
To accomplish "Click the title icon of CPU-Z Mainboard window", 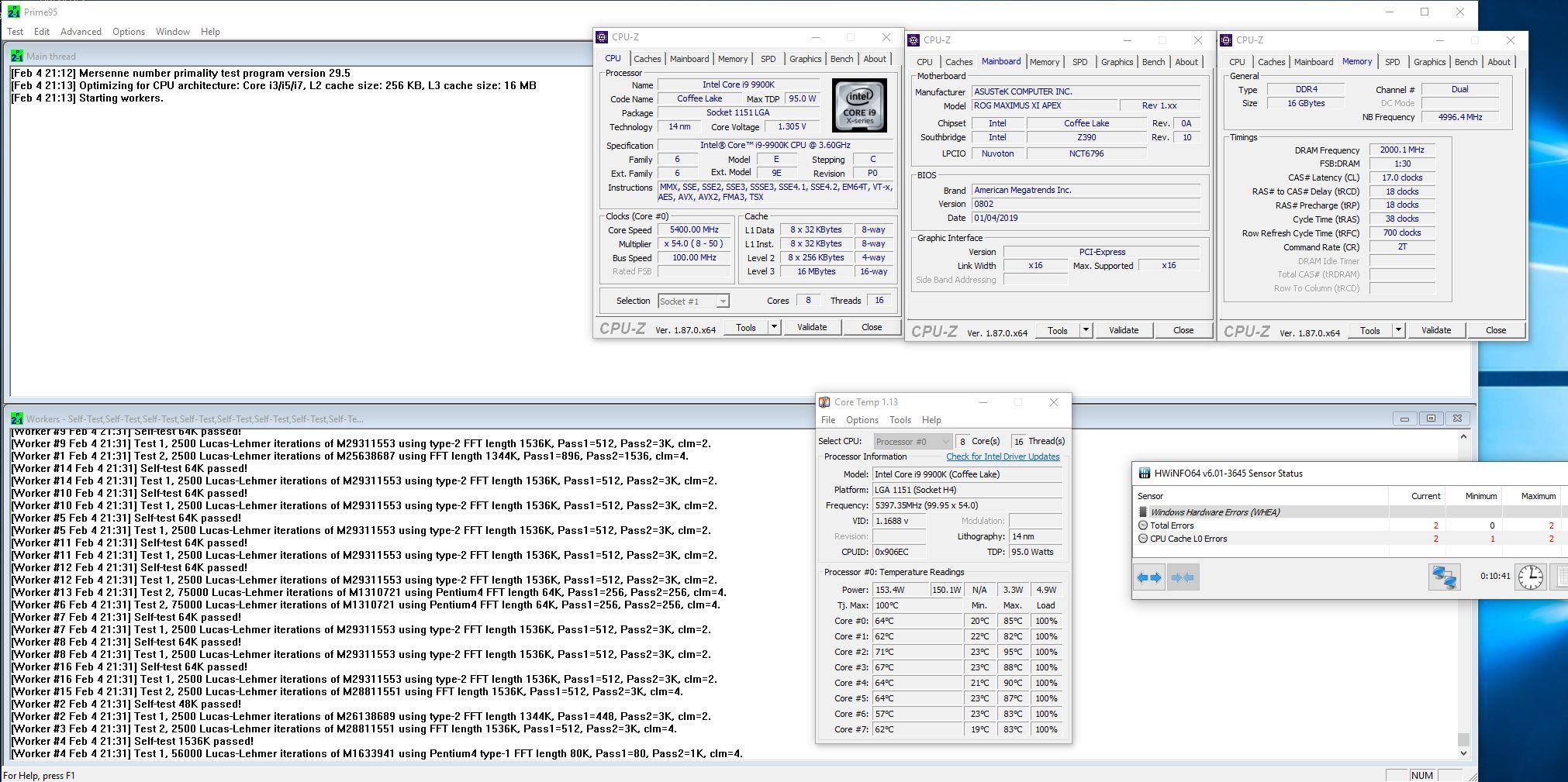I will click(914, 40).
